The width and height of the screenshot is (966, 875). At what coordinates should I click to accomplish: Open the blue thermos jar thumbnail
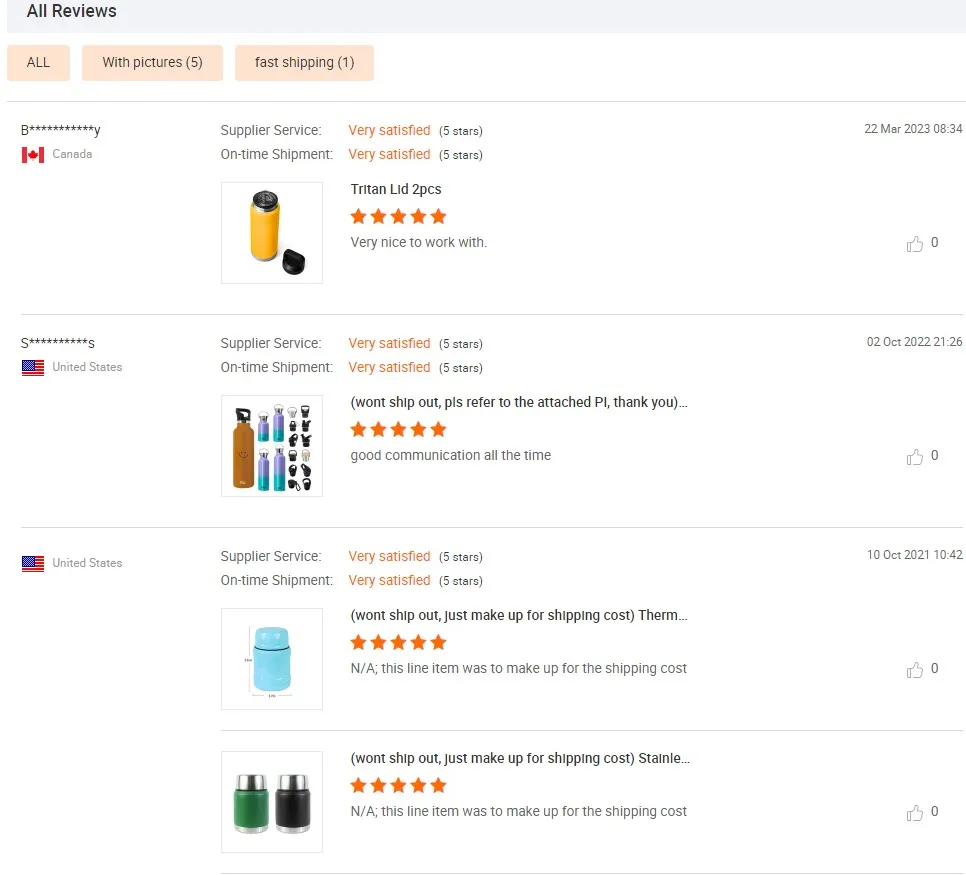272,659
